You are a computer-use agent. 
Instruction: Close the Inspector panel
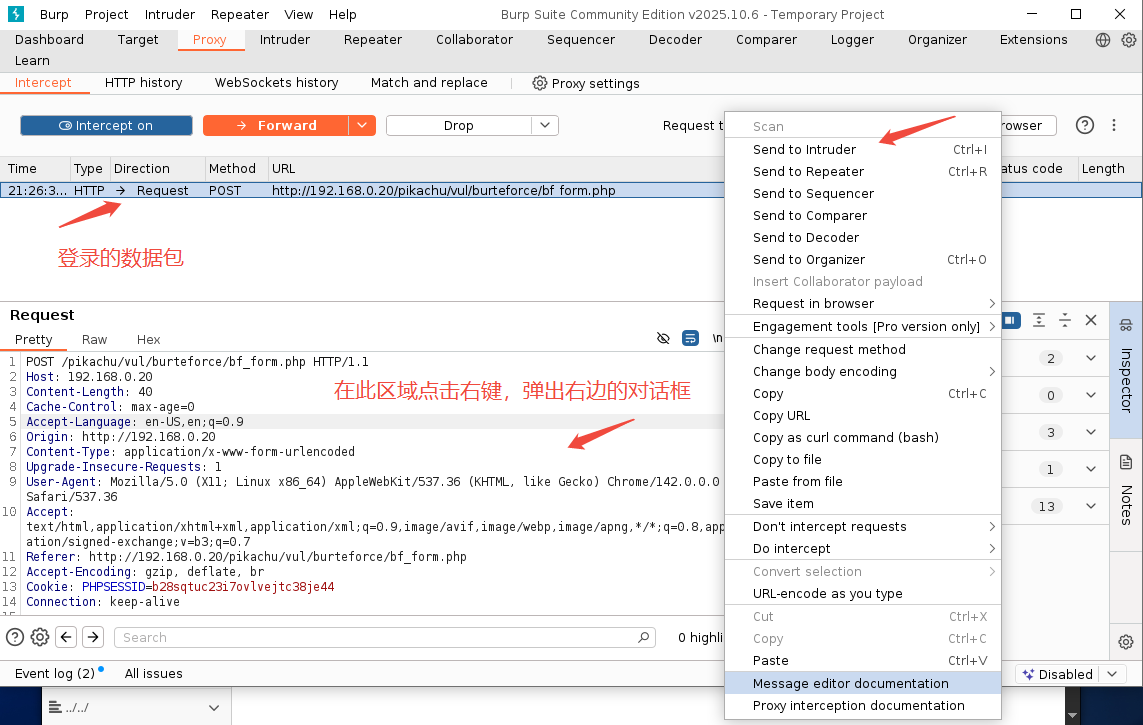1091,320
